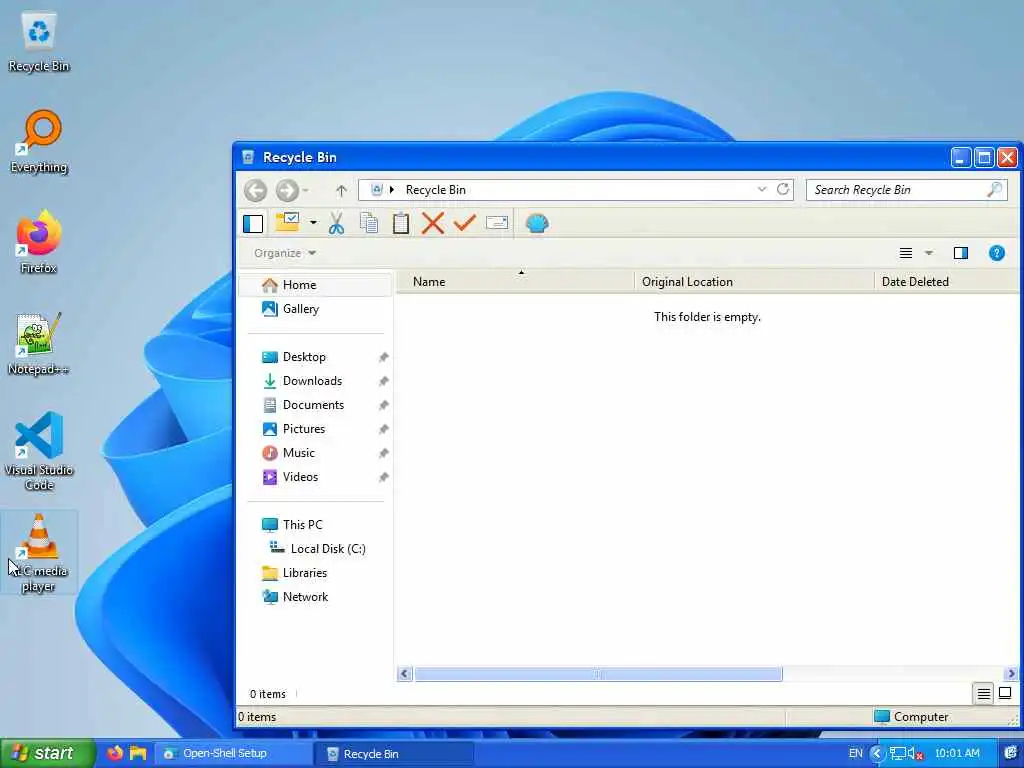The height and width of the screenshot is (768, 1024).
Task: Go up one folder level
Action: (341, 190)
